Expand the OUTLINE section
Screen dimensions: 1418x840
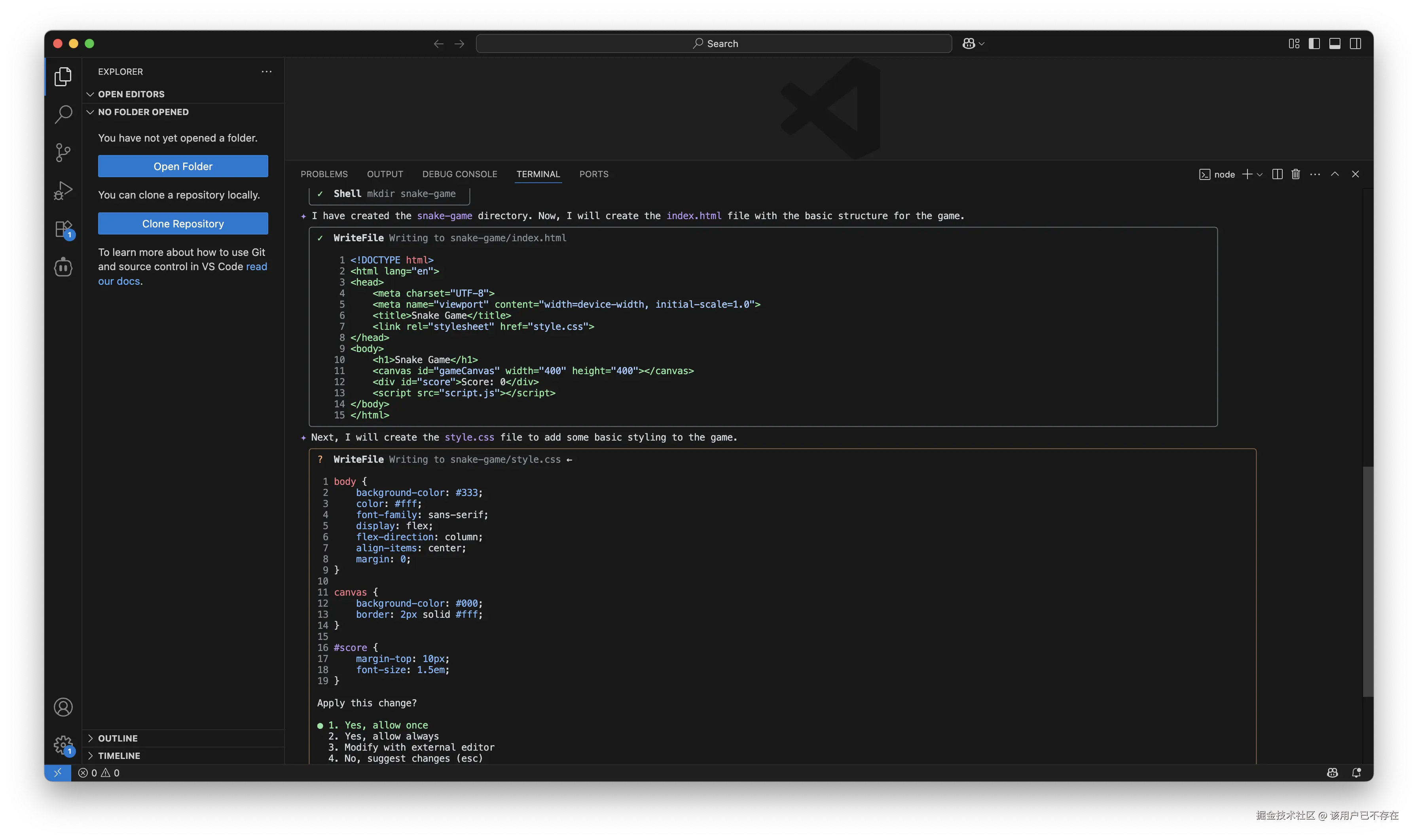click(x=118, y=738)
